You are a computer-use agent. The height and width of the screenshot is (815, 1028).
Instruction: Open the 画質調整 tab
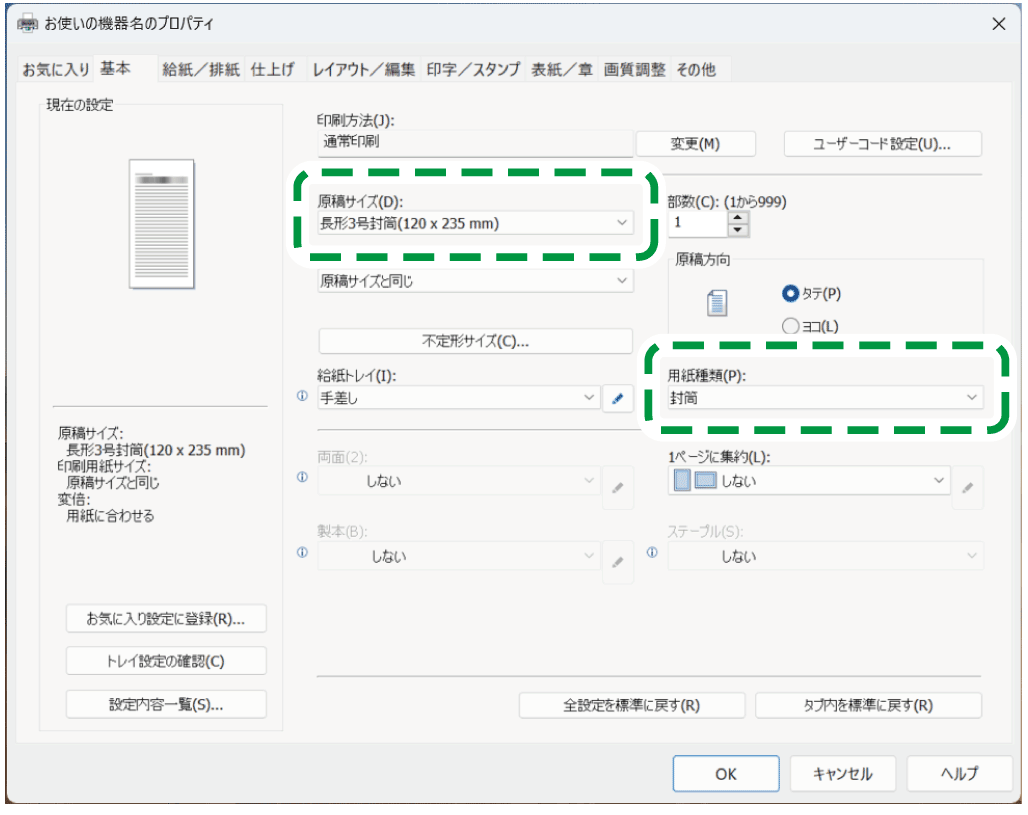[634, 70]
